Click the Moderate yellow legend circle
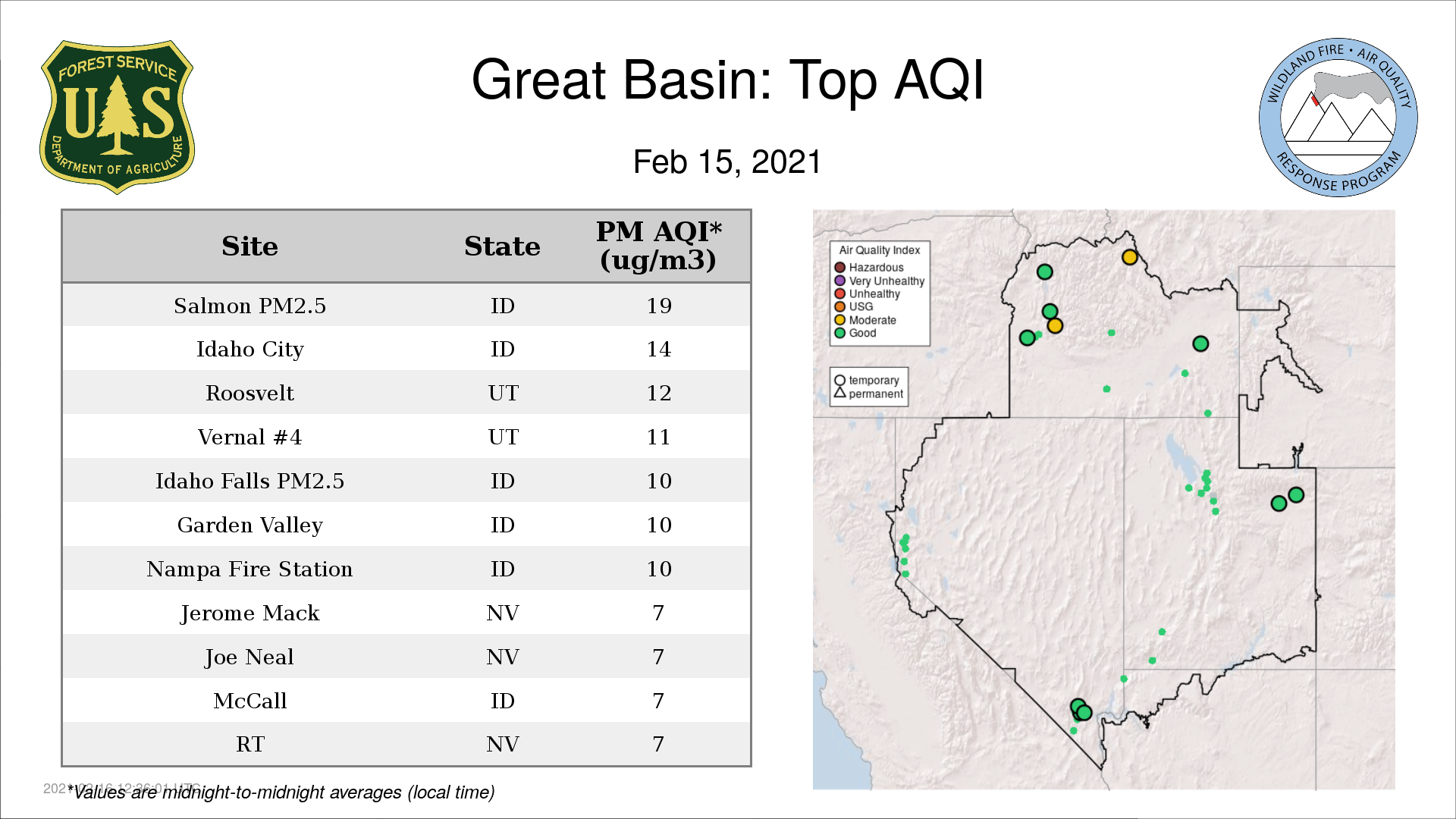The width and height of the screenshot is (1456, 819). [839, 320]
